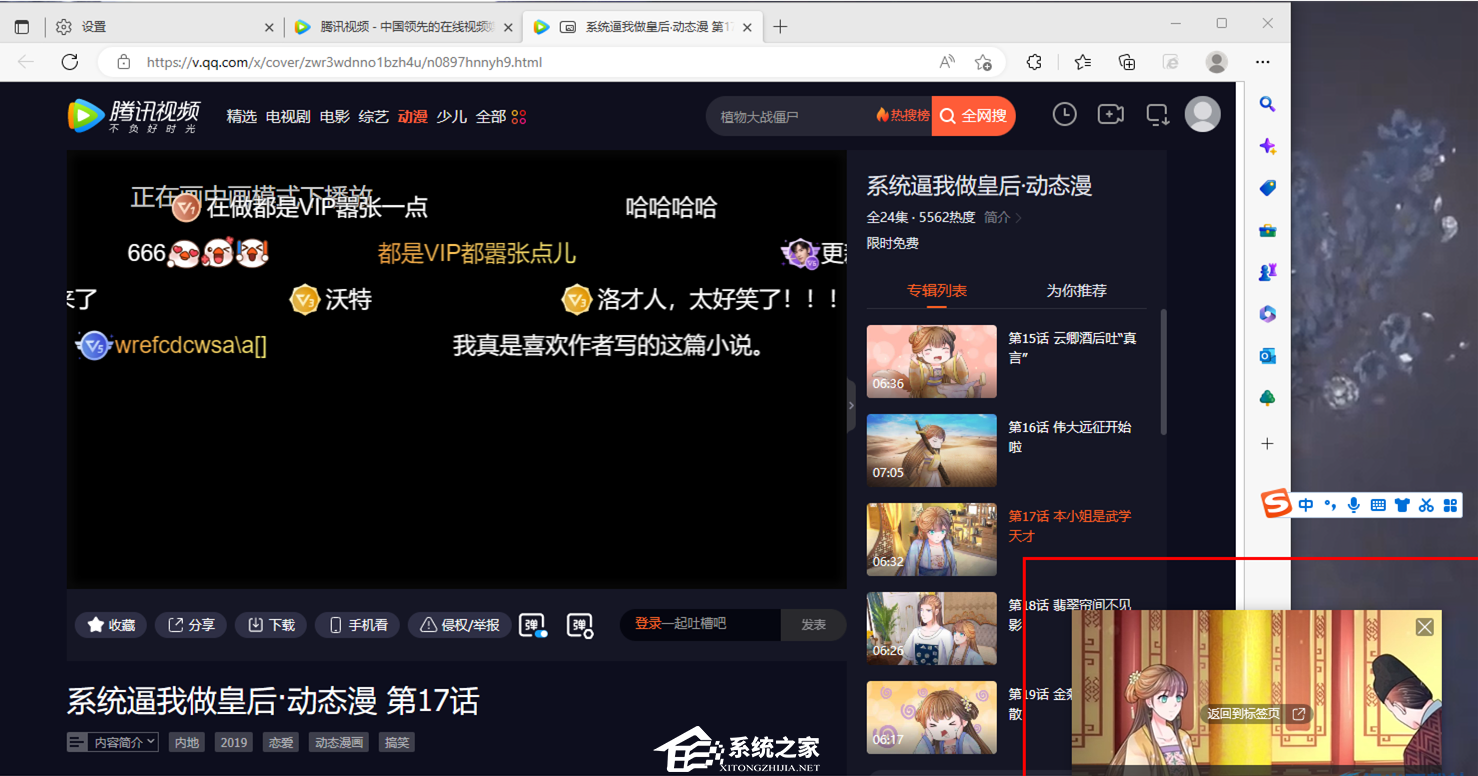This screenshot has width=1478, height=776.
Task: Open a new browser tab
Action: tap(780, 27)
